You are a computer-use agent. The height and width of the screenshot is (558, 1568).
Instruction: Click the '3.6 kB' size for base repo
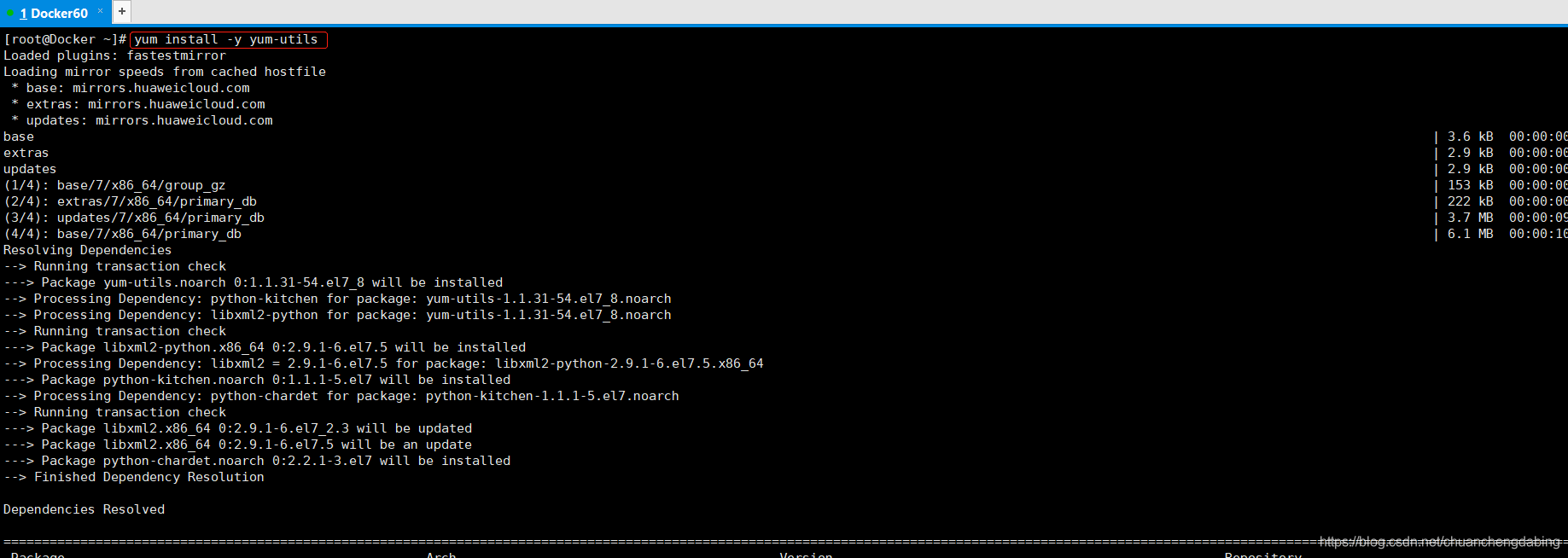(x=1470, y=137)
